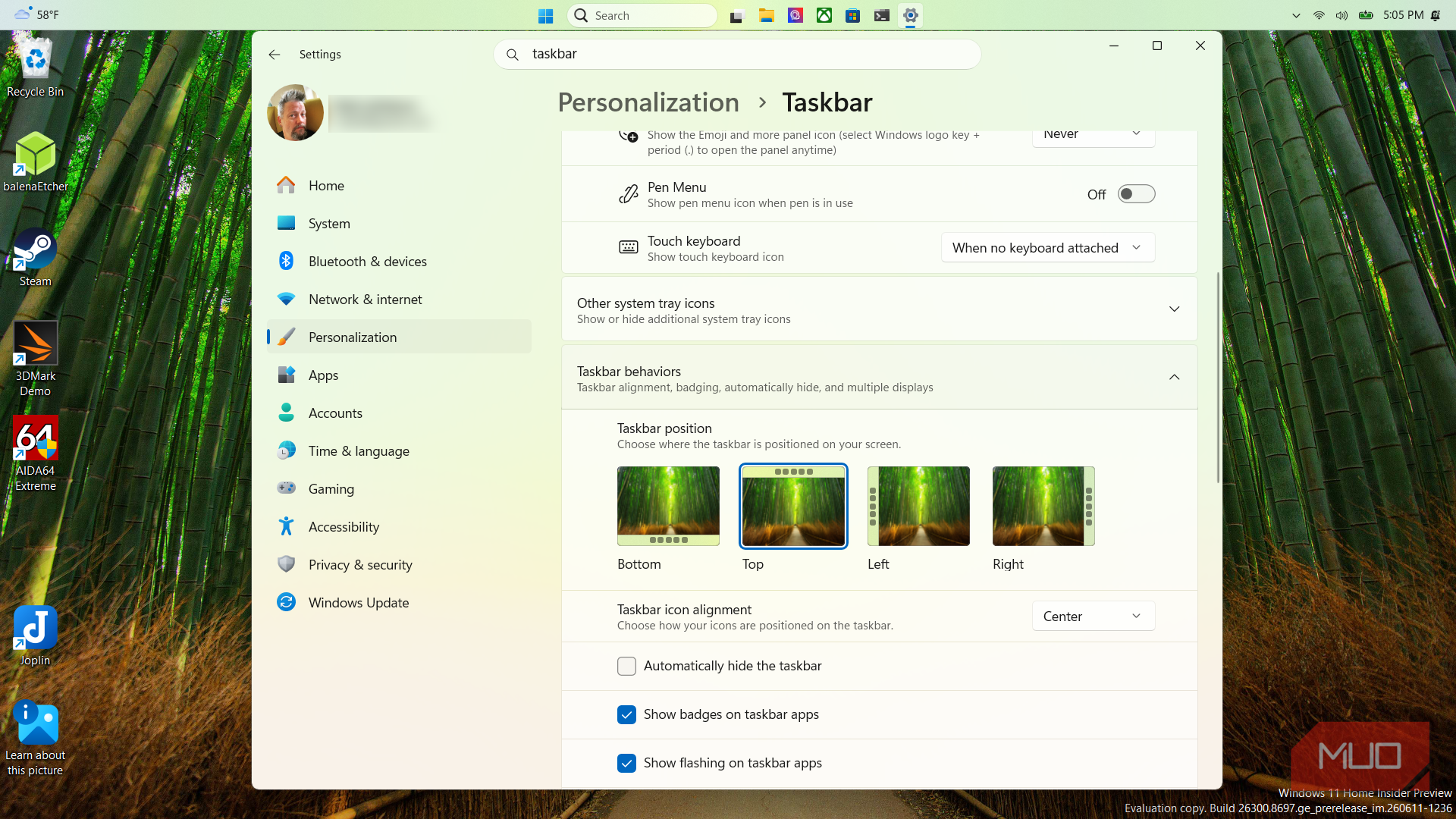
Task: Uncheck Show flashing on taskbar apps
Action: (626, 763)
